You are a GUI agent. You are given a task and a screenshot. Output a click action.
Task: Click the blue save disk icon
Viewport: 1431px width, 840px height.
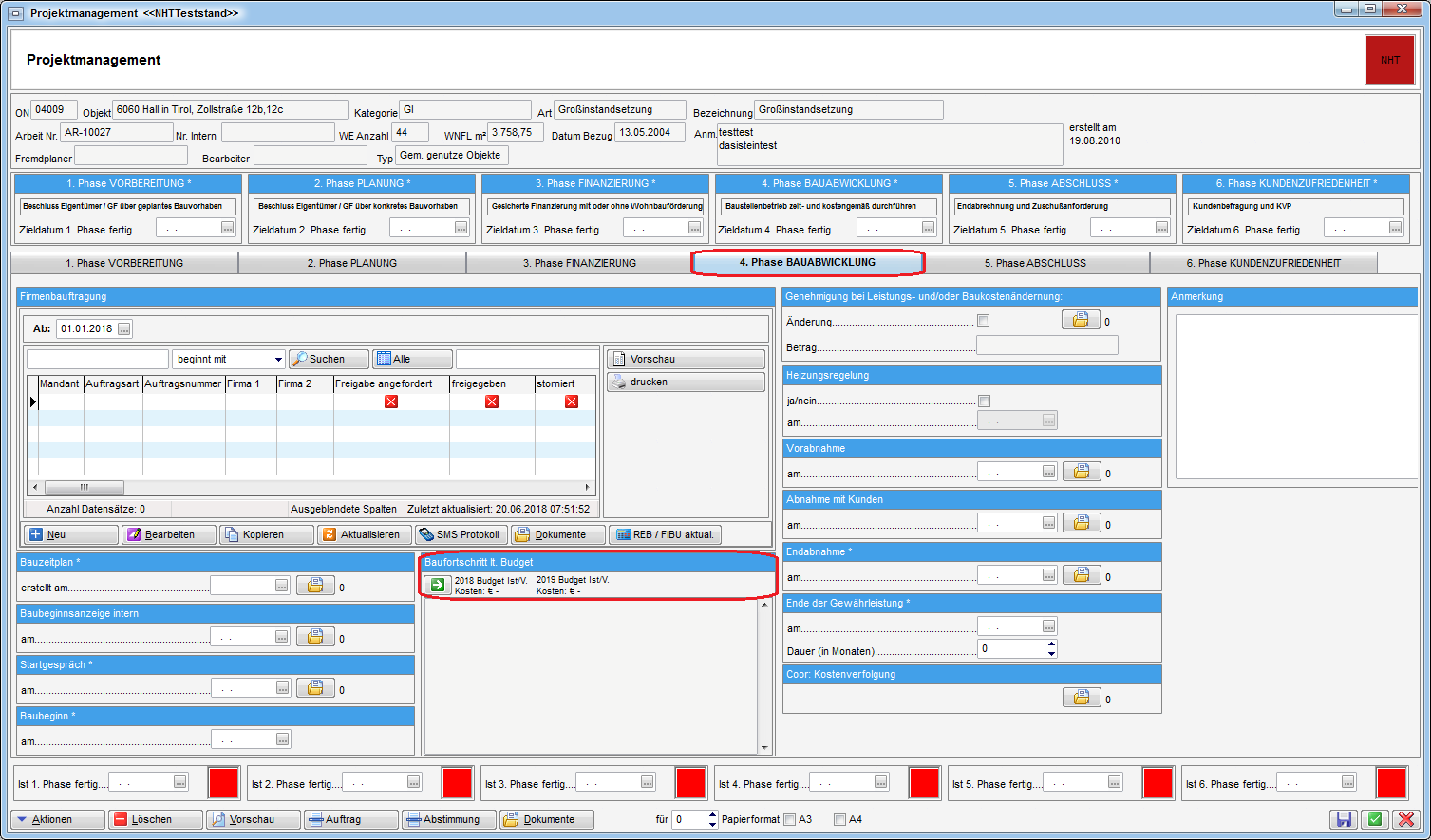(1344, 819)
